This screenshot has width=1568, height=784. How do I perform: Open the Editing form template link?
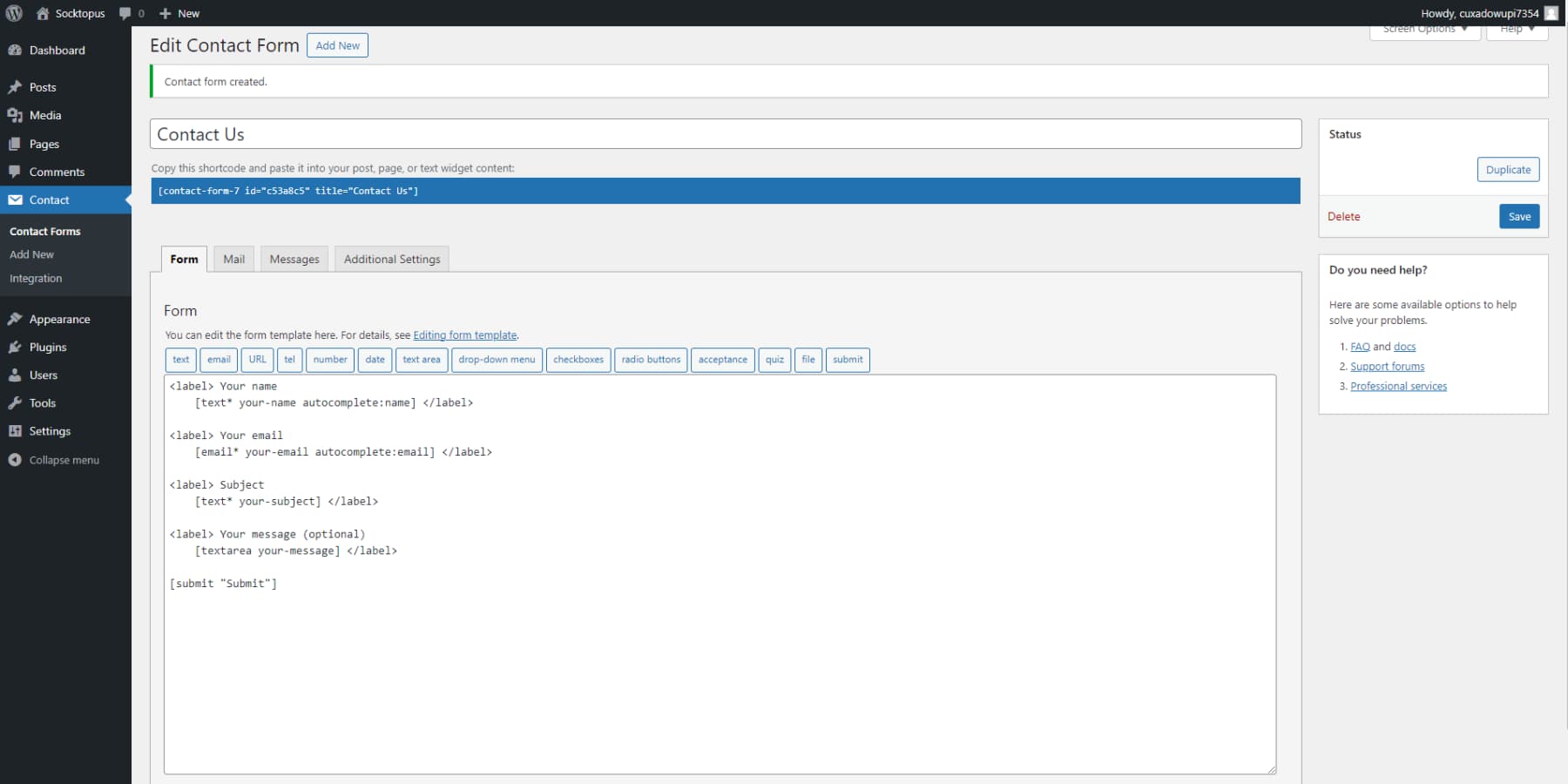[465, 335]
